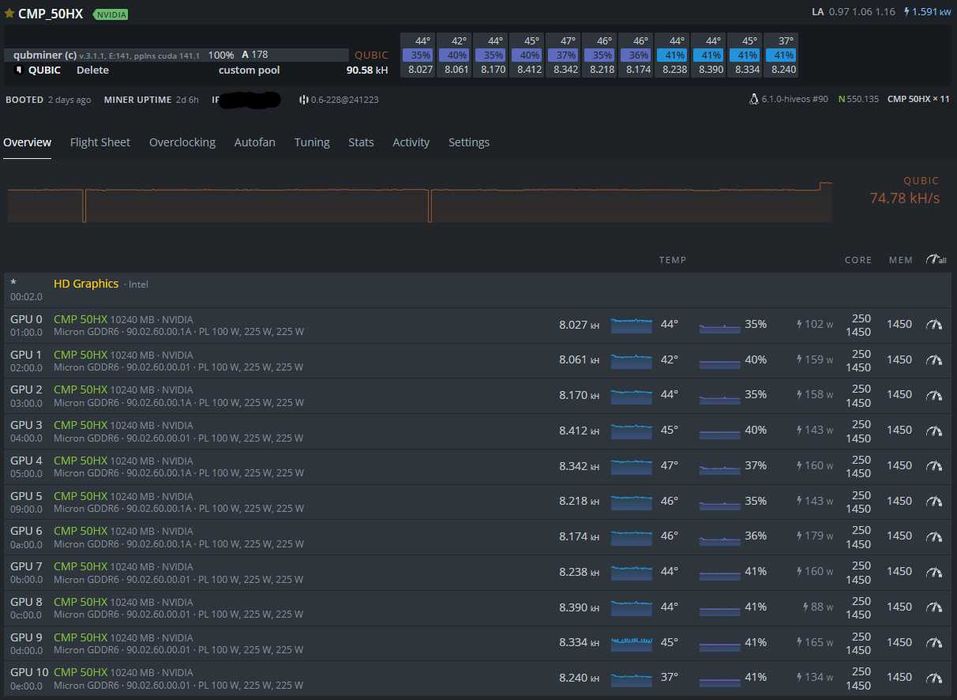The height and width of the screenshot is (700, 957).
Task: Click the 74.78 kH/s hashrate value
Action: pyautogui.click(x=905, y=198)
